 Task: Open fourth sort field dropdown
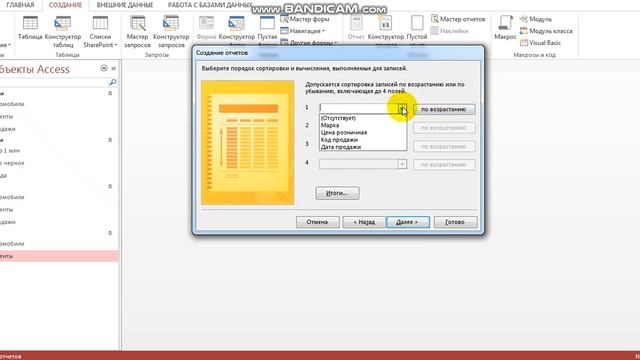click(402, 164)
